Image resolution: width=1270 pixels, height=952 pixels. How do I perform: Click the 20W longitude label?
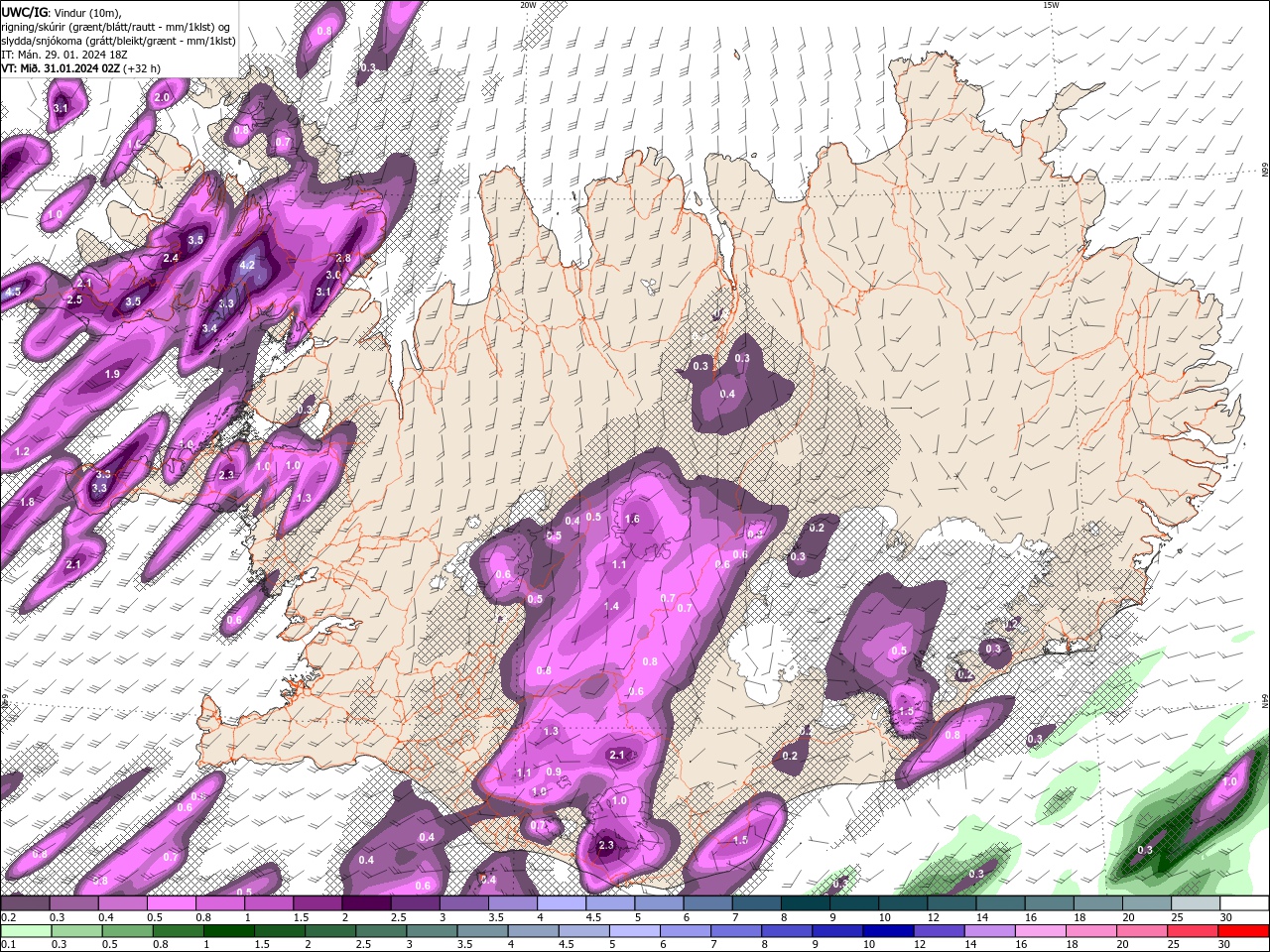(528, 5)
